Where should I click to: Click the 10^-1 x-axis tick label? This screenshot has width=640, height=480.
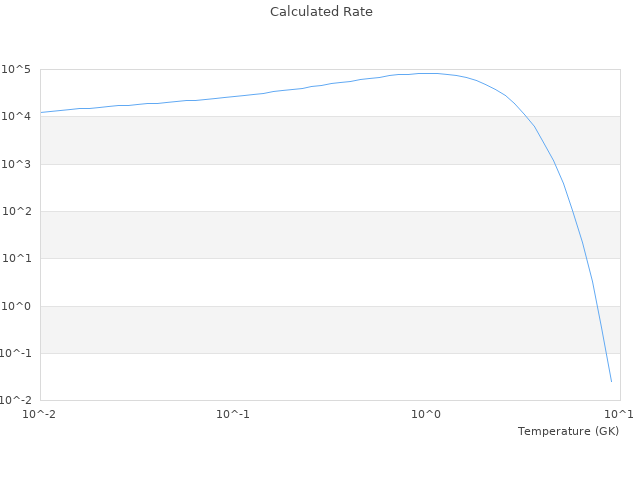coord(233,414)
